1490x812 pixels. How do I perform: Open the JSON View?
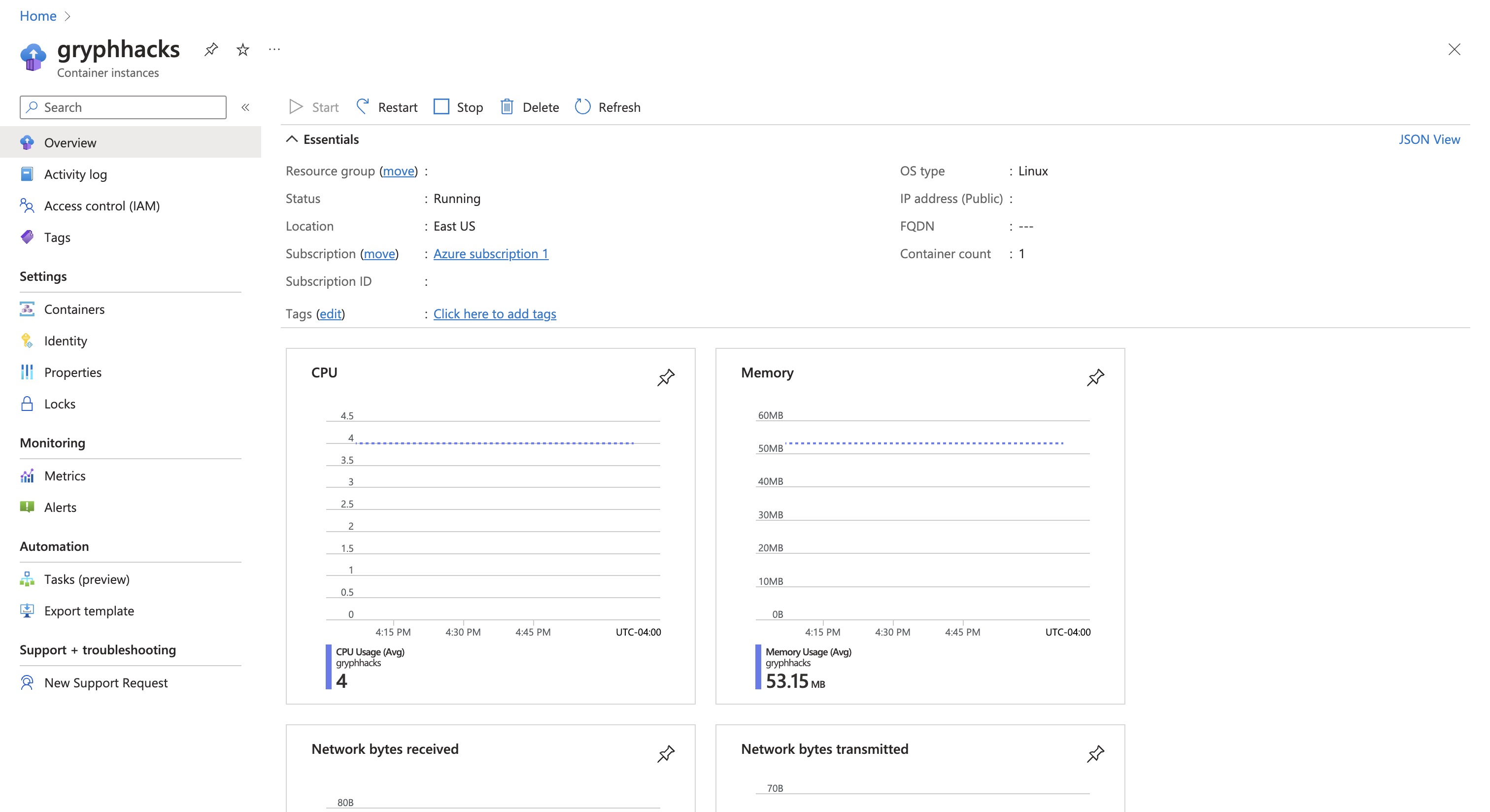pos(1429,139)
